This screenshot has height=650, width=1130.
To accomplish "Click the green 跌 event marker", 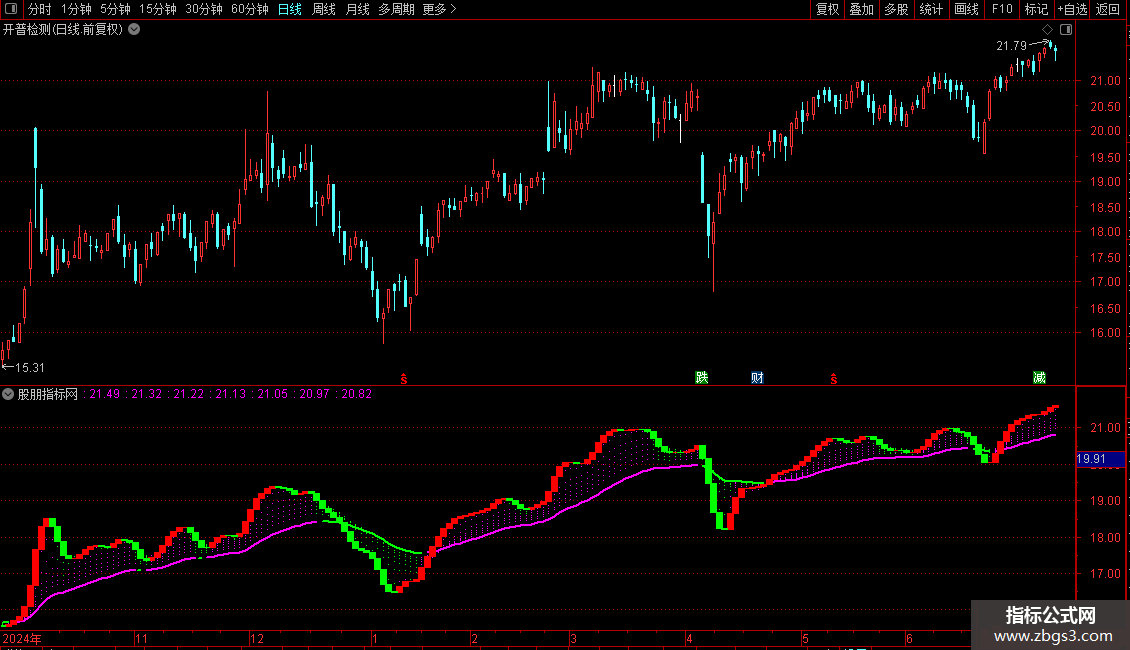I will pyautogui.click(x=702, y=378).
